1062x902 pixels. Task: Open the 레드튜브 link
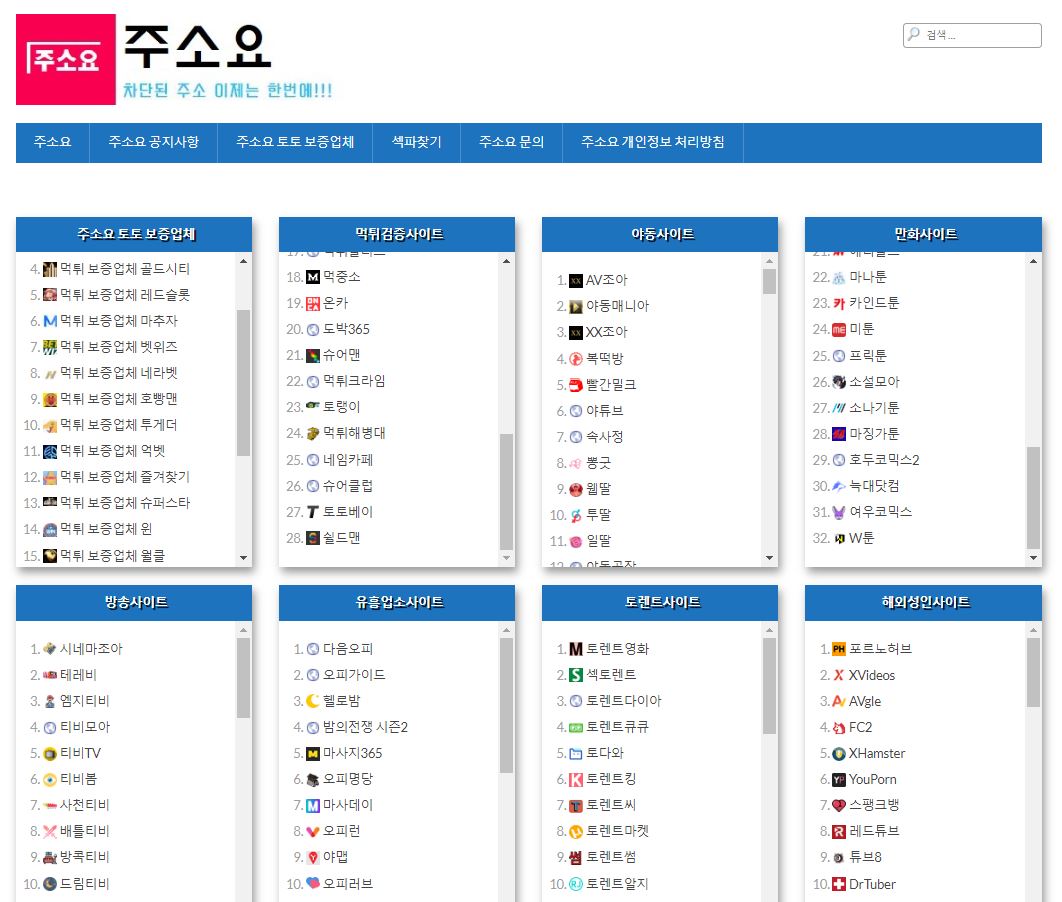[874, 832]
